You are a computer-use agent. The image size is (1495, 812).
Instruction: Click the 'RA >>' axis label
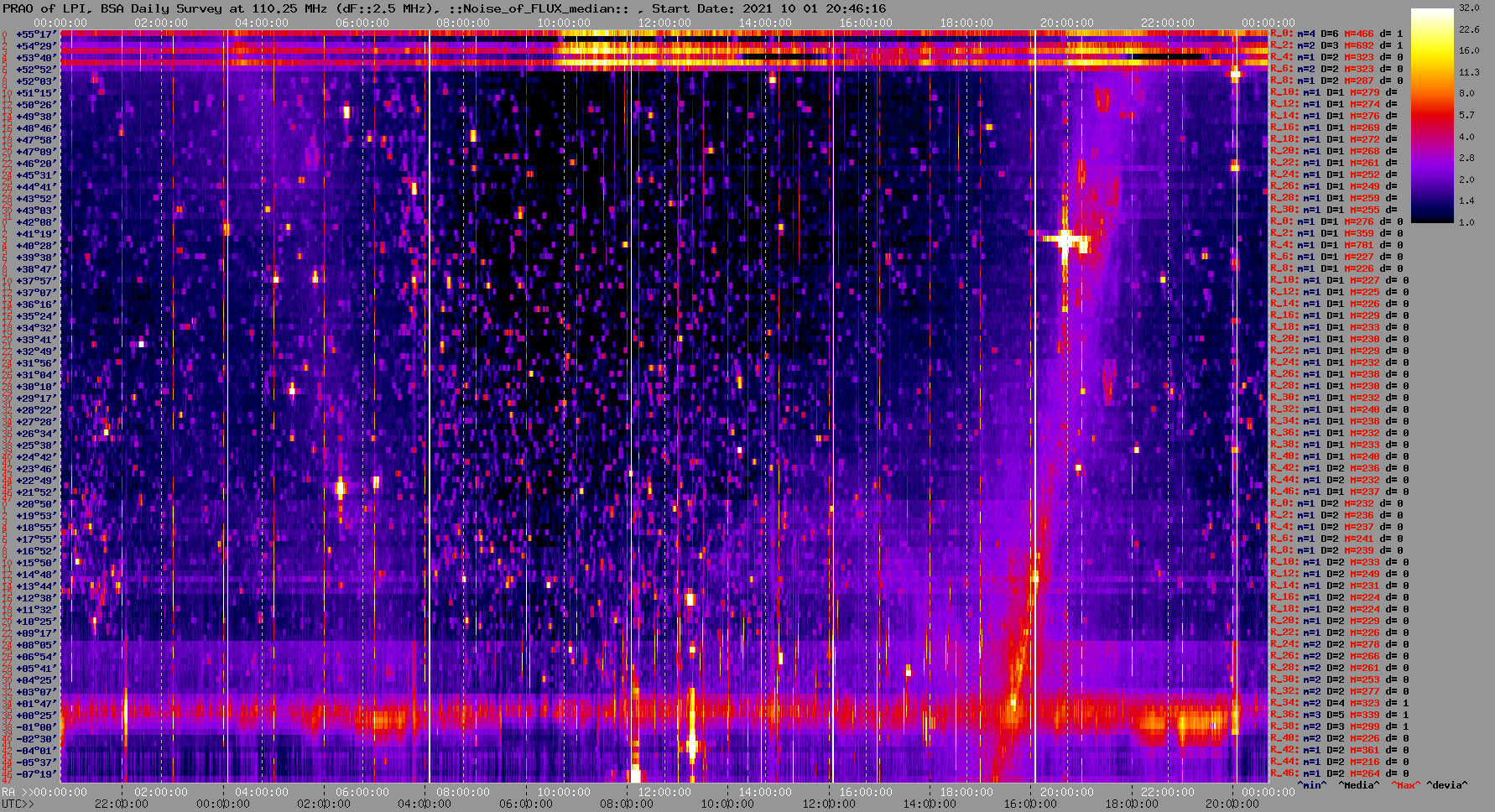pyautogui.click(x=17, y=793)
